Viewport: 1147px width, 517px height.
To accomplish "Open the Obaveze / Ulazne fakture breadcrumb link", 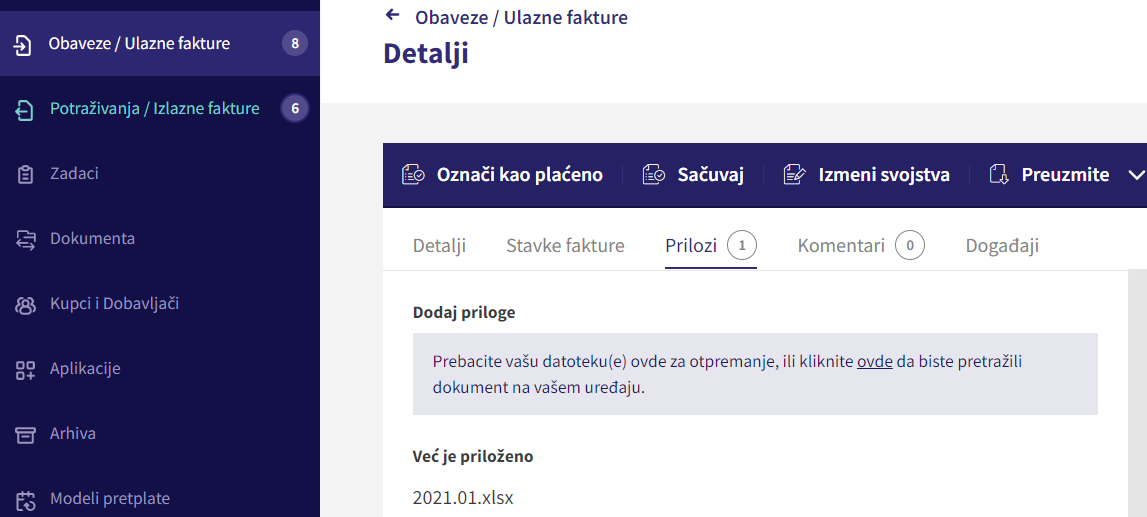I will (521, 17).
